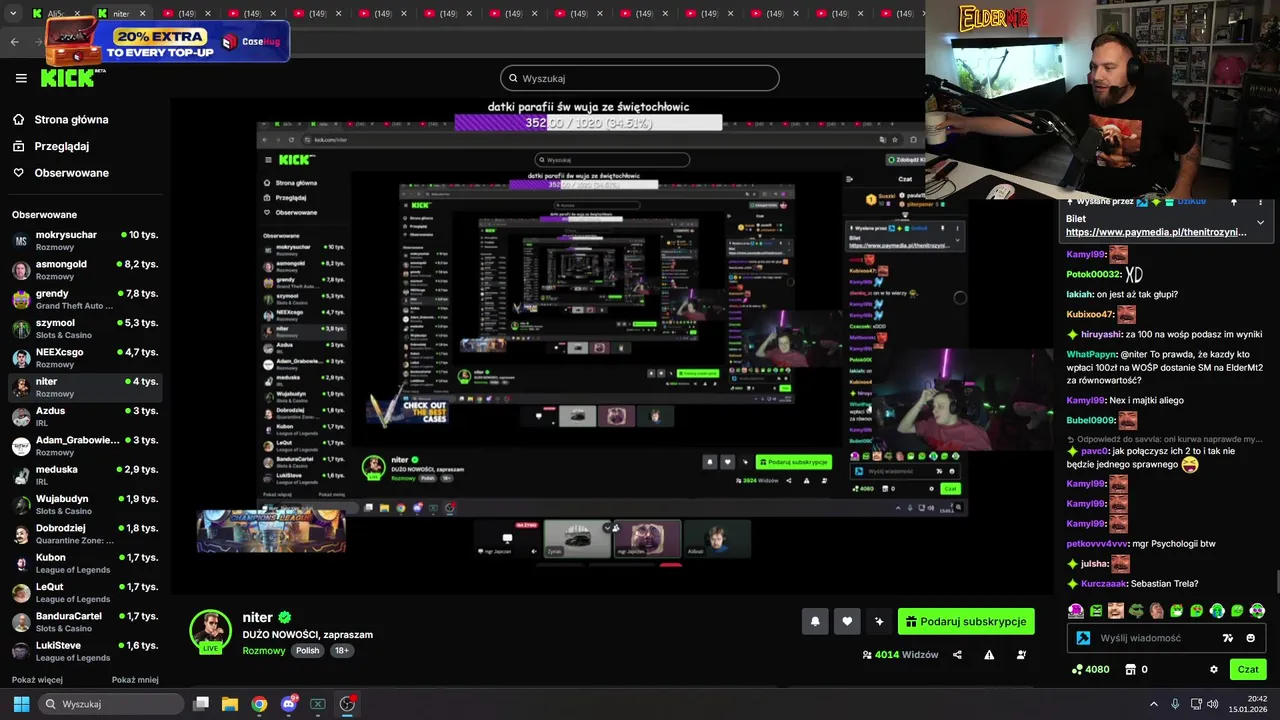Show hidden system tray icons
Viewport: 1280px width, 720px height.
[x=1153, y=704]
